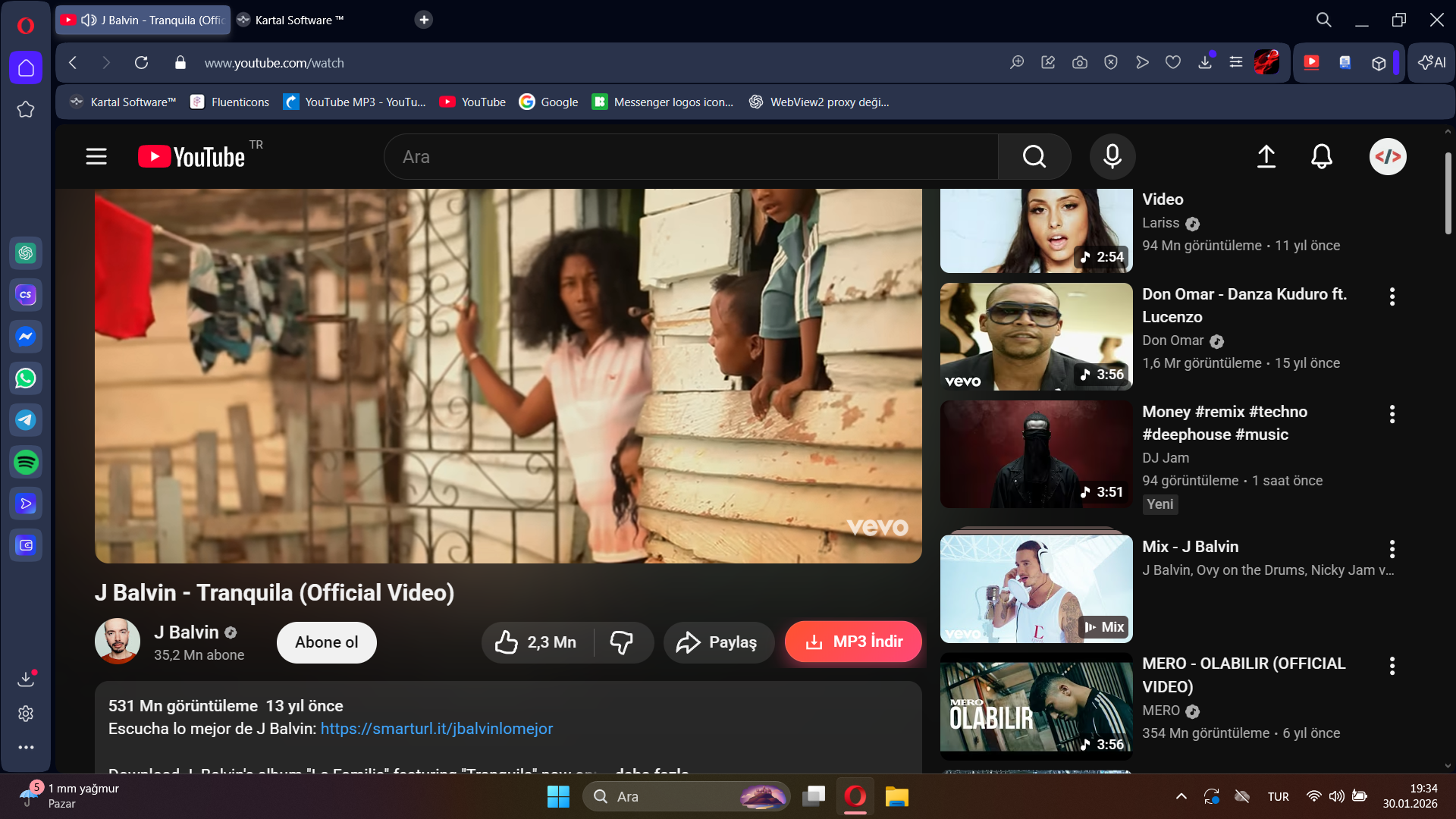Open the J Balvin channel name link
This screenshot has width=1456, height=819.
click(x=187, y=632)
